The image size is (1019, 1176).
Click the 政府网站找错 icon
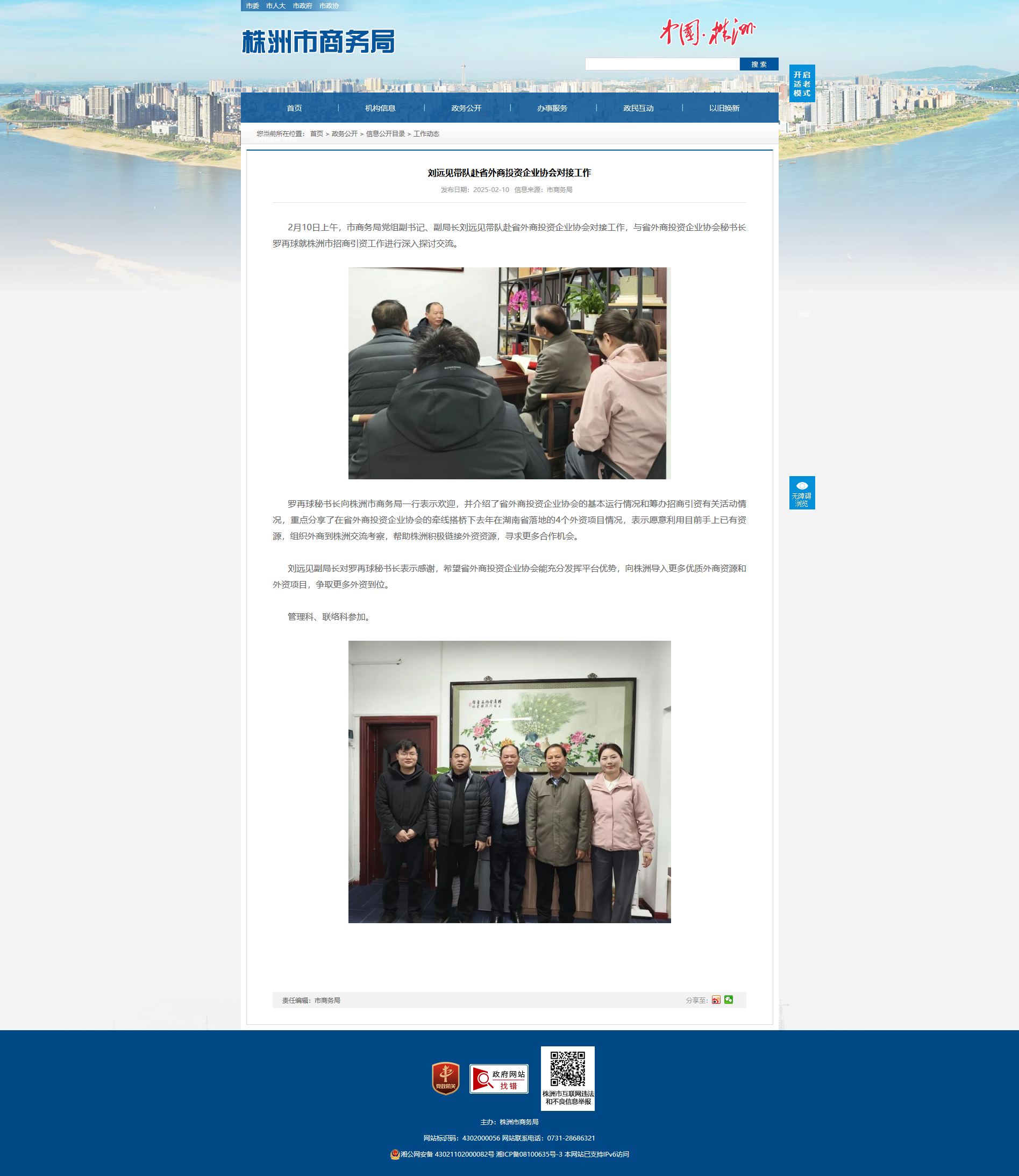coord(498,1079)
